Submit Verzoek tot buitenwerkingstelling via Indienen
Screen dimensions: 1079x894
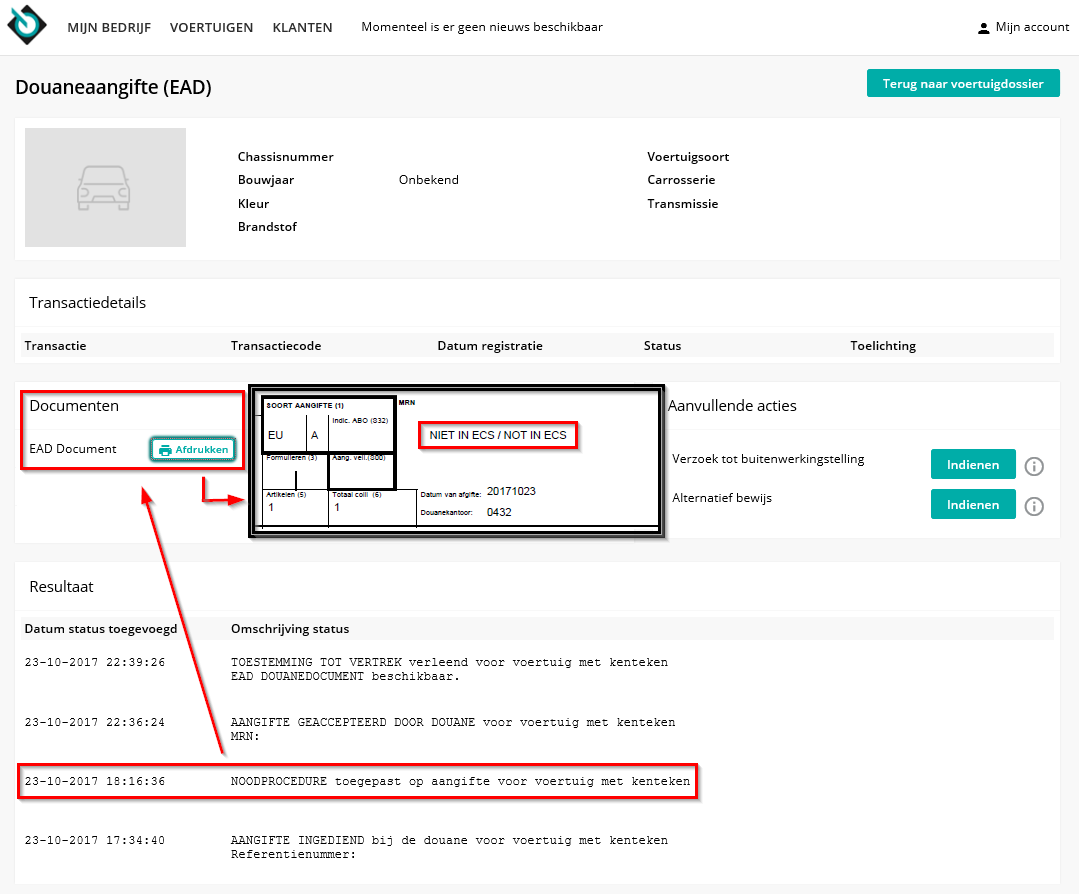(x=972, y=464)
